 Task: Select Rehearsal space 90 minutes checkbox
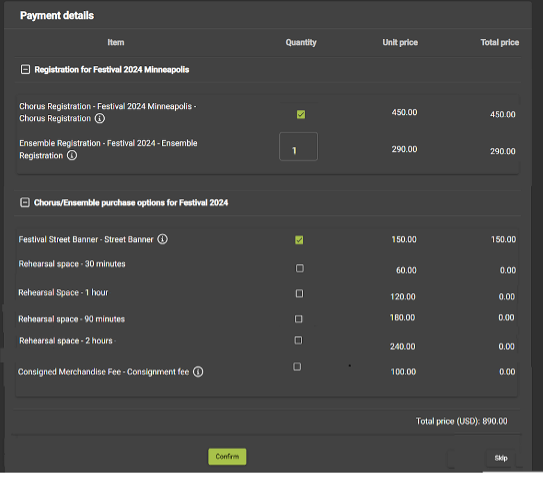[x=298, y=319]
